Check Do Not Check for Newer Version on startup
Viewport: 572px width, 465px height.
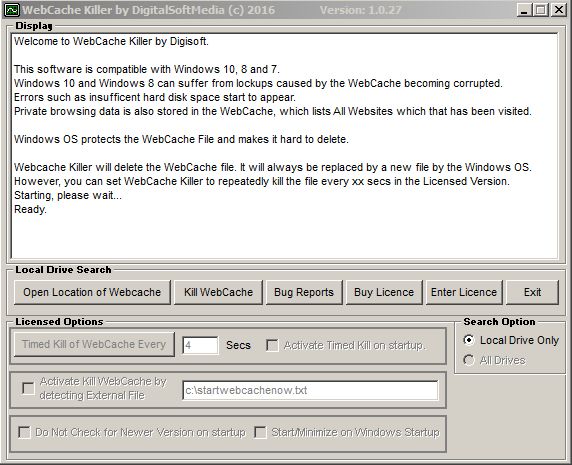[24, 433]
